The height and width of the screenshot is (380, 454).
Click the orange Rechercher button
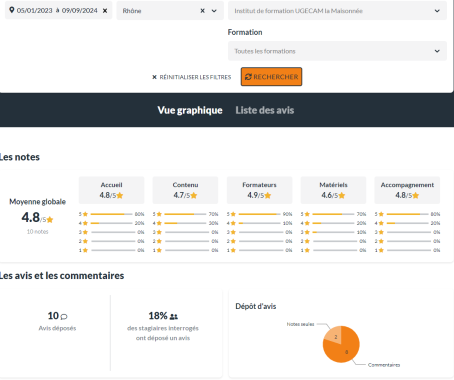(271, 77)
